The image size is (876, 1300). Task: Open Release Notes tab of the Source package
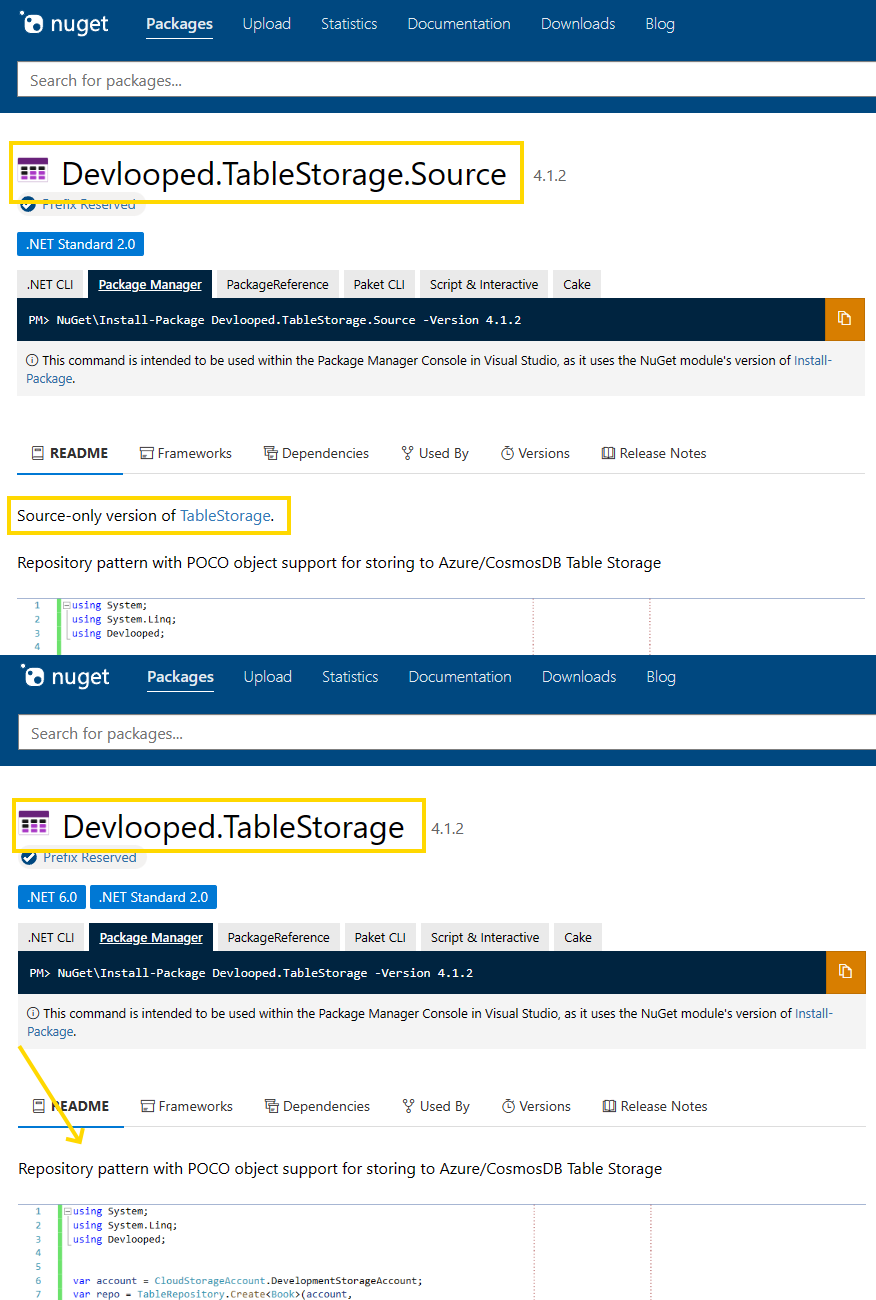654,453
